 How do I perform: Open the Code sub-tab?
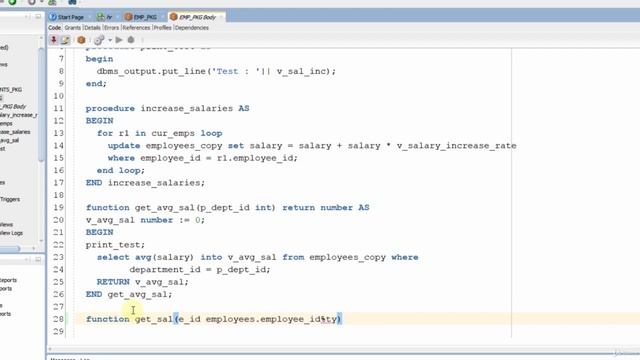[54, 28]
